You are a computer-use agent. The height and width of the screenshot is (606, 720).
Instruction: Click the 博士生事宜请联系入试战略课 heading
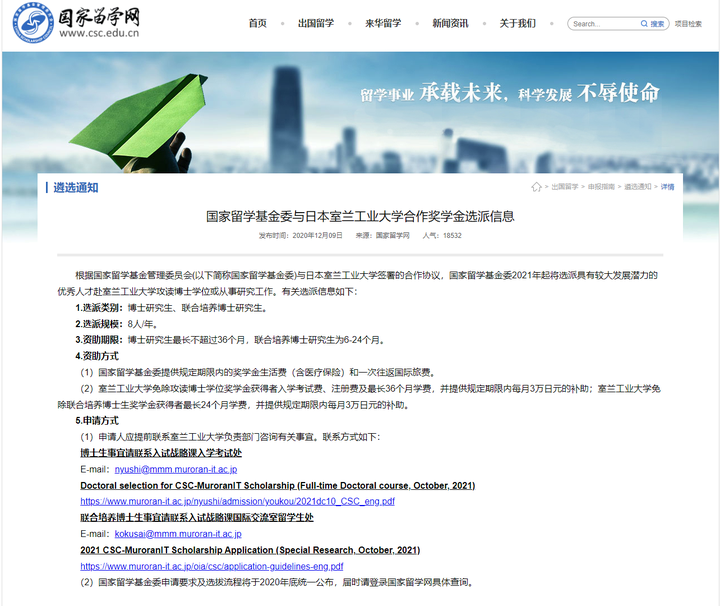coord(161,453)
